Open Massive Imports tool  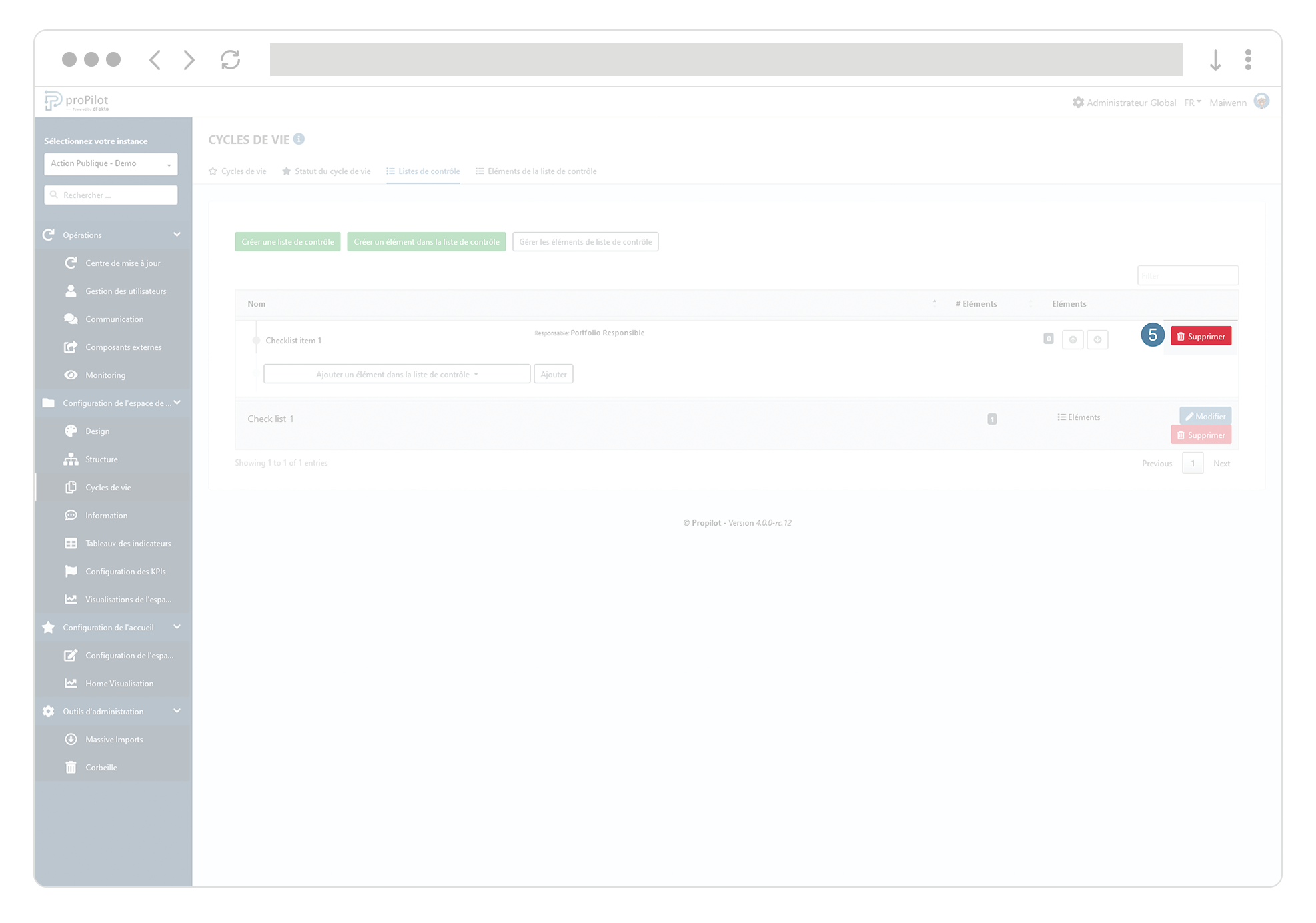(113, 739)
